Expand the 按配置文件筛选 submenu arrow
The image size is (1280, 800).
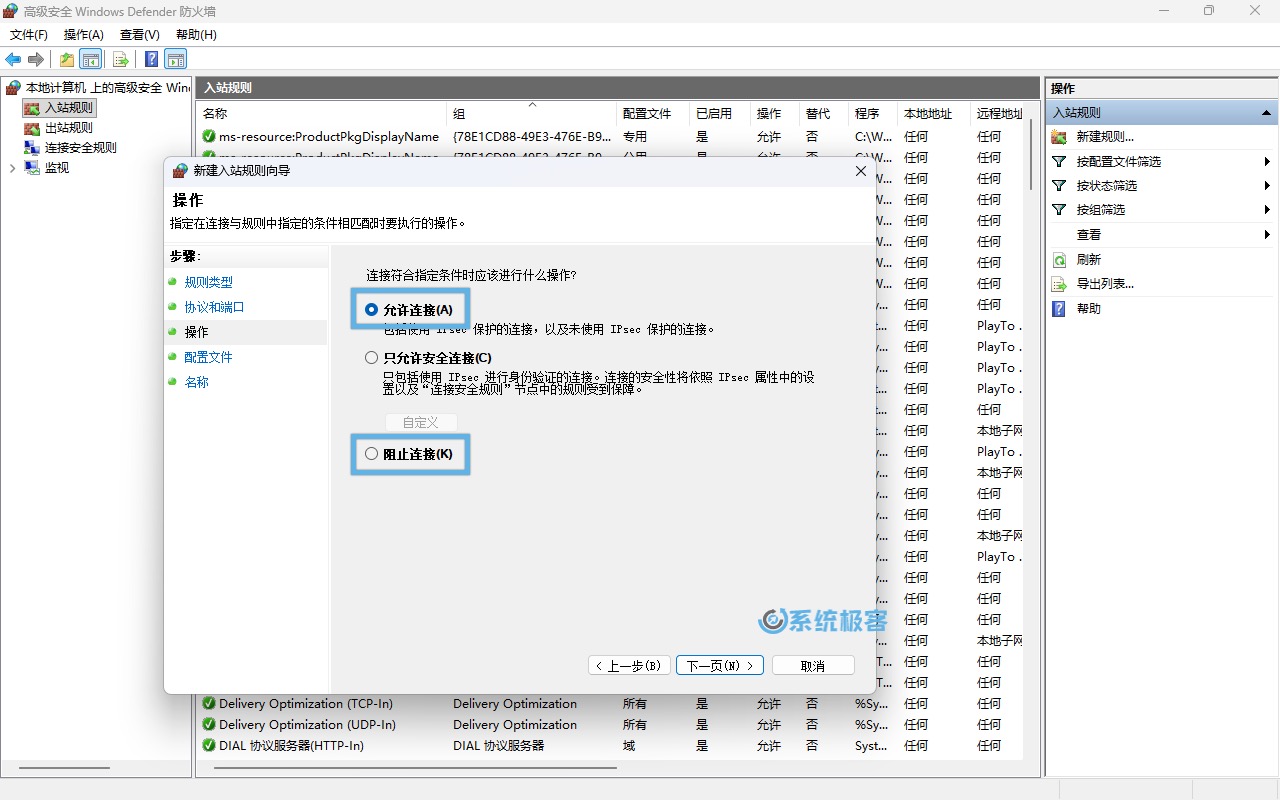click(1266, 162)
